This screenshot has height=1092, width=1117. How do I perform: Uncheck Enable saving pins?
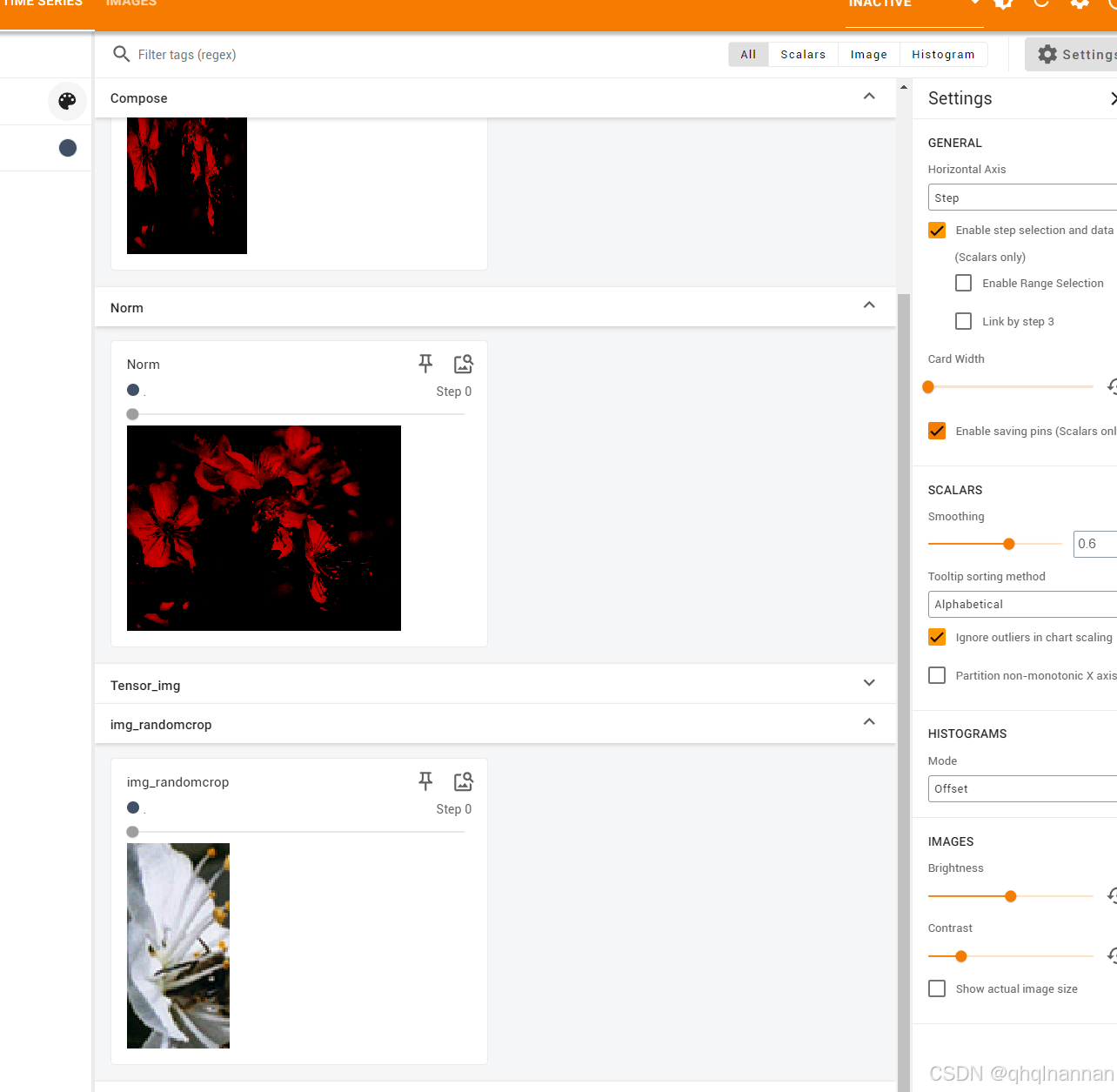(937, 431)
